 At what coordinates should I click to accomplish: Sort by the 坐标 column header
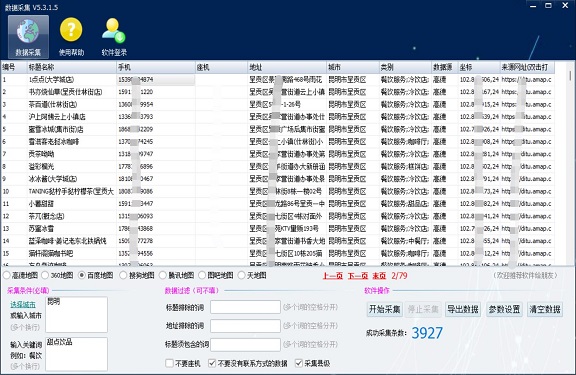click(479, 67)
